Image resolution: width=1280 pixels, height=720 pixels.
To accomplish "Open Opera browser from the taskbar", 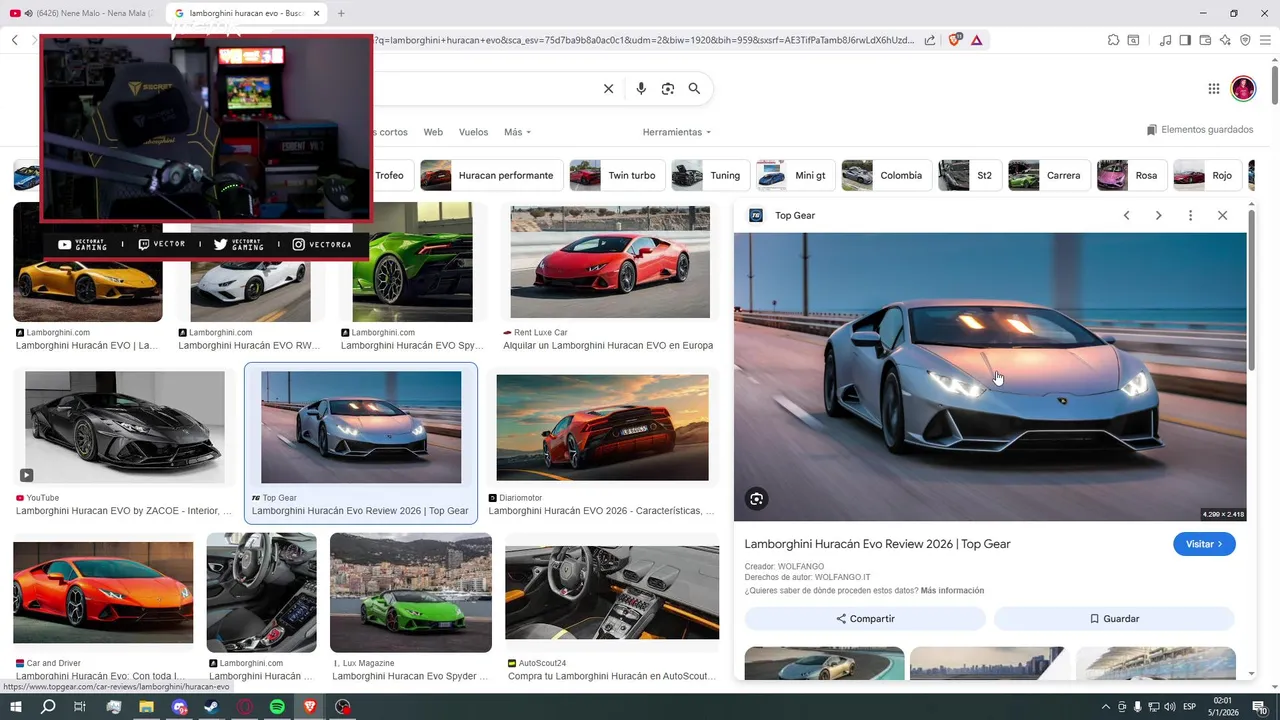I will (245, 707).
